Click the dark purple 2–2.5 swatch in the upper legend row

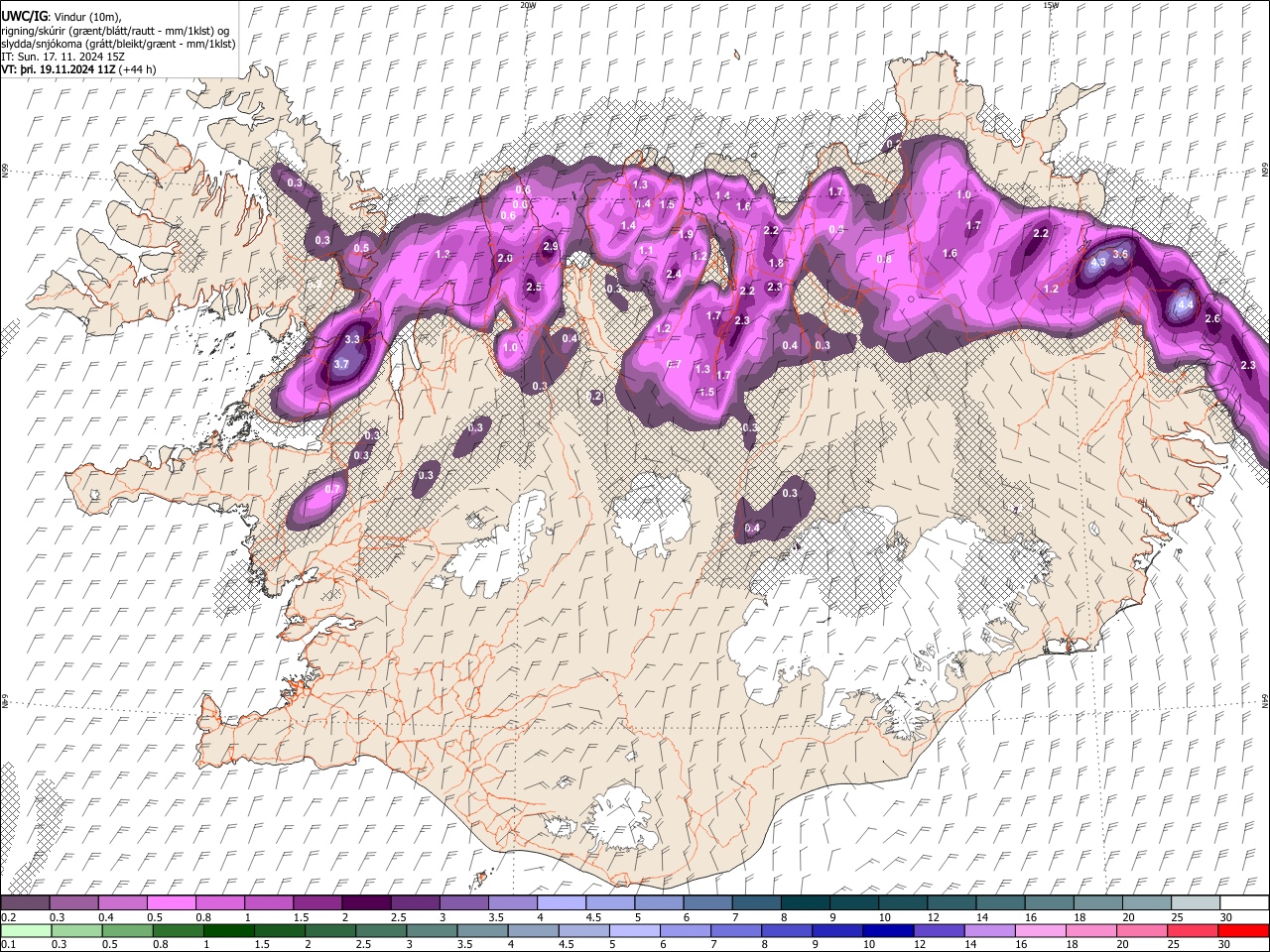pyautogui.click(x=366, y=903)
